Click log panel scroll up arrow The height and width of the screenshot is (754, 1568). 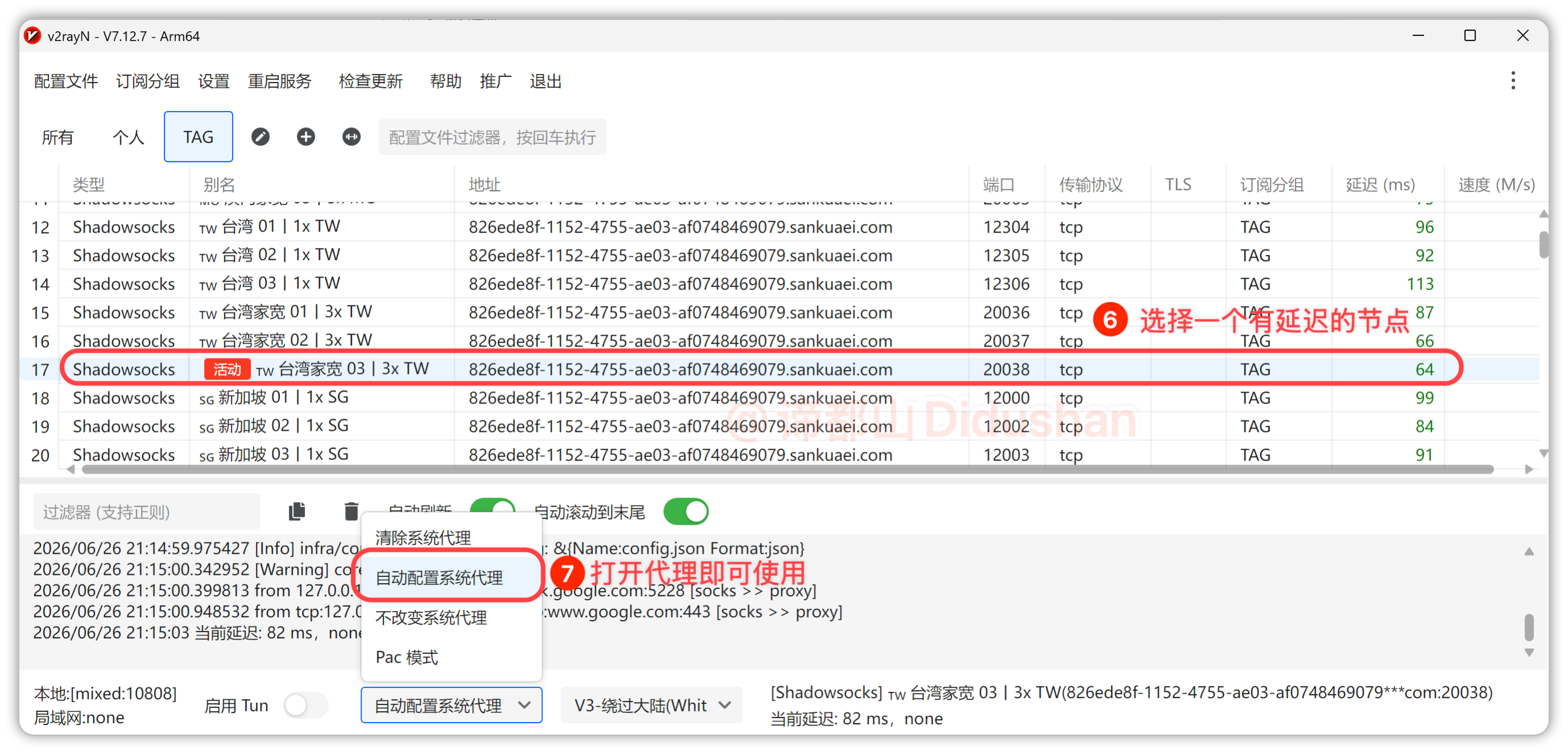pos(1528,552)
